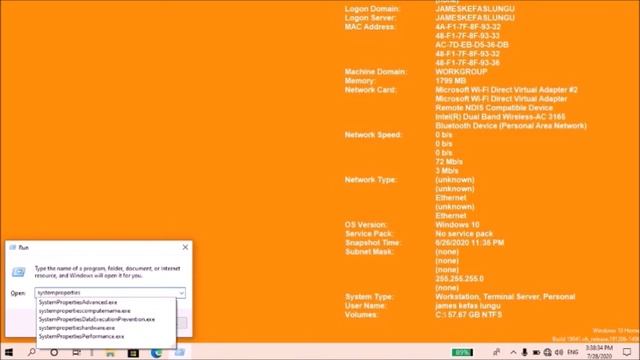Expand the Run dialog Open dropdown arrow
Screen dimensions: 640x360
coord(181,293)
